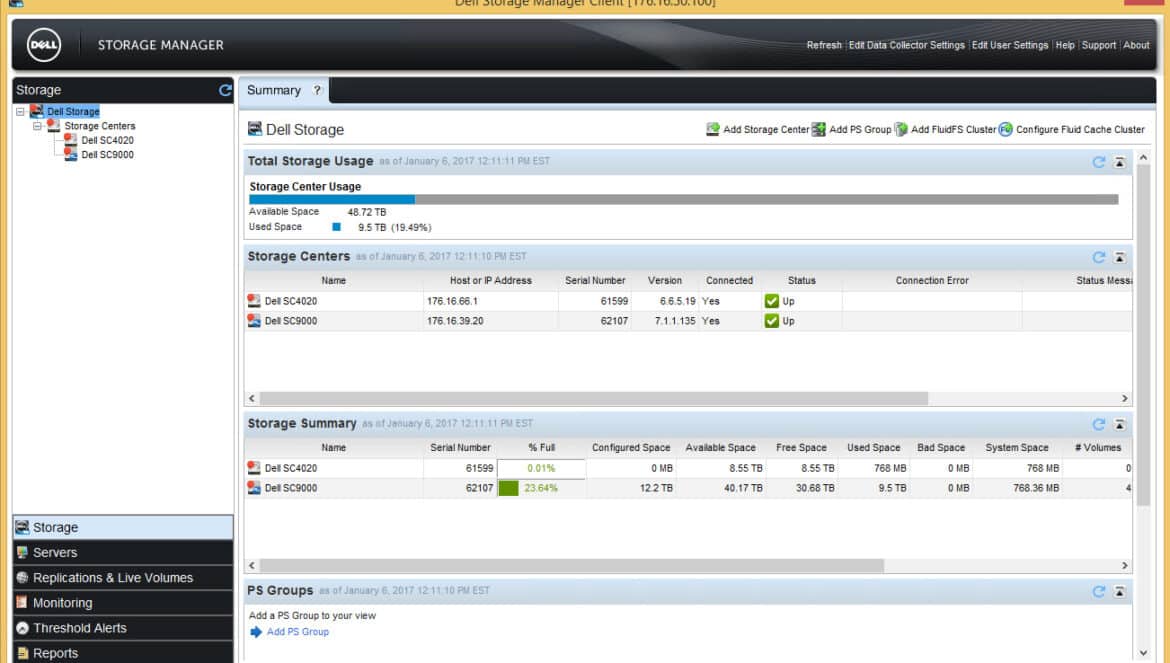Open the Threshold Alerts view

[x=123, y=628]
